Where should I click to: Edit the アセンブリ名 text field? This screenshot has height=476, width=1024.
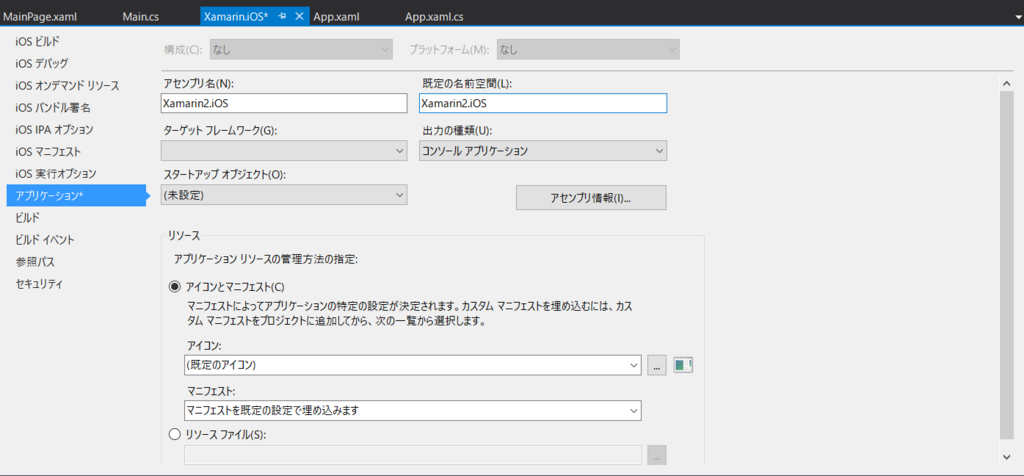pyautogui.click(x=284, y=103)
